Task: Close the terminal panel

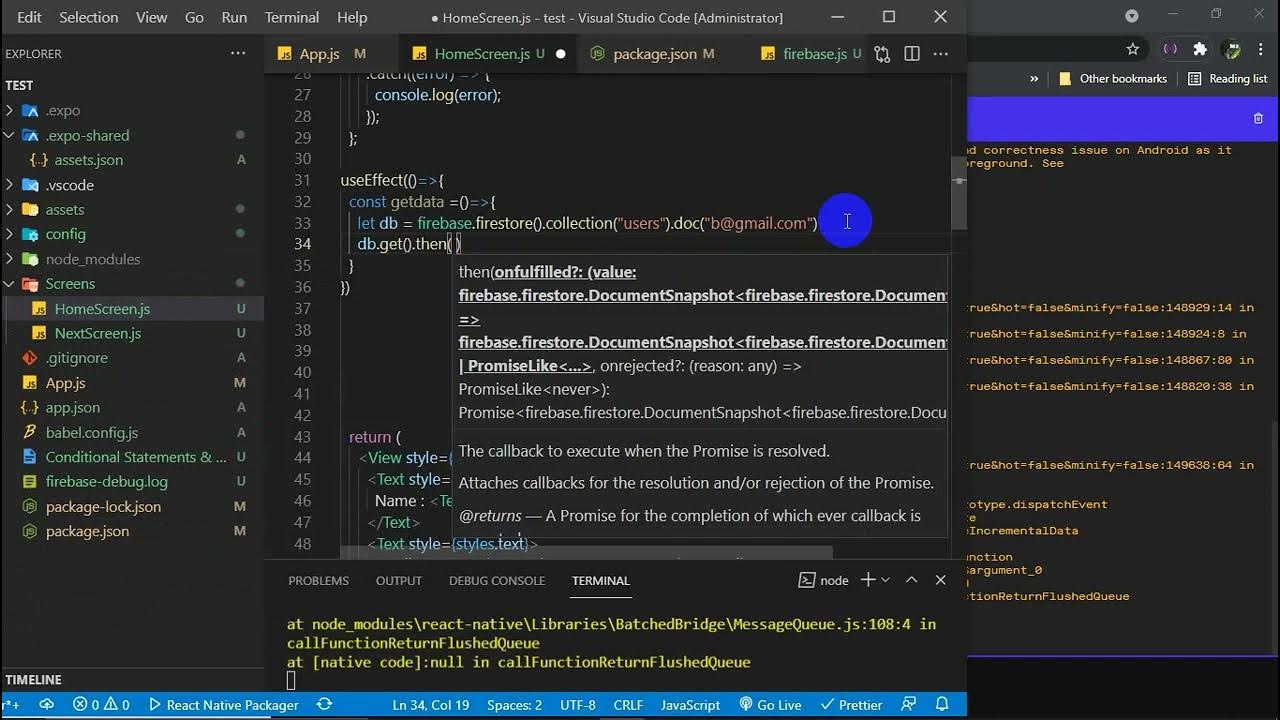Action: 941,580
